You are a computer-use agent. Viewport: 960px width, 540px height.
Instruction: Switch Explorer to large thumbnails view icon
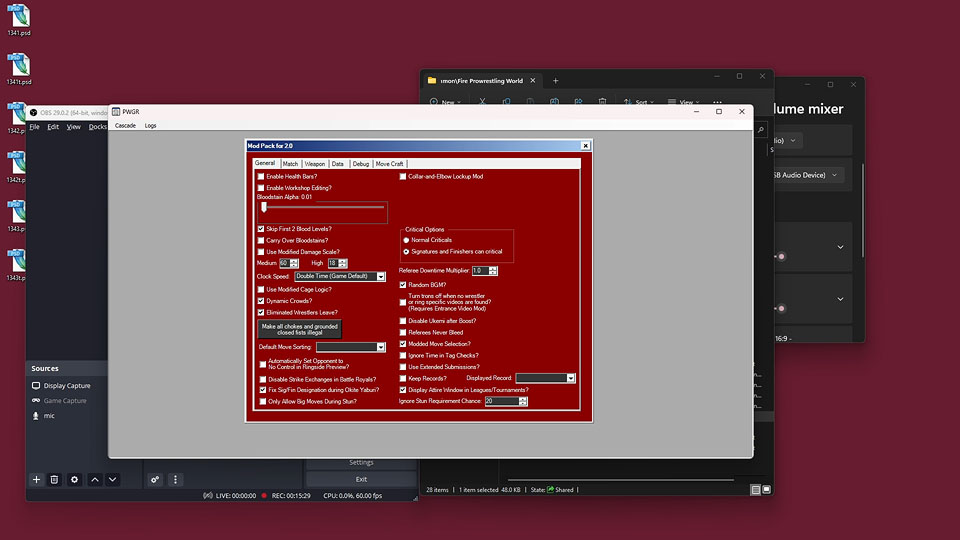[767, 490]
